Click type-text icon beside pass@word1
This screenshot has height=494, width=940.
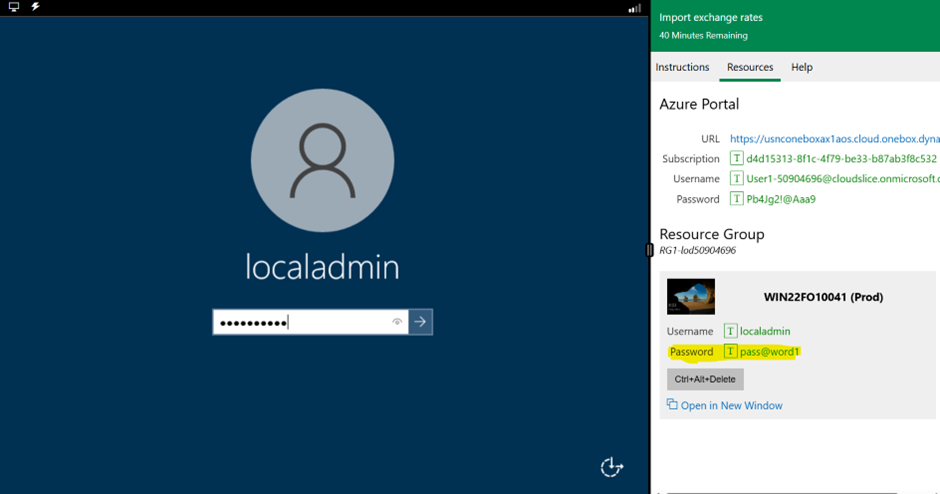coord(730,351)
